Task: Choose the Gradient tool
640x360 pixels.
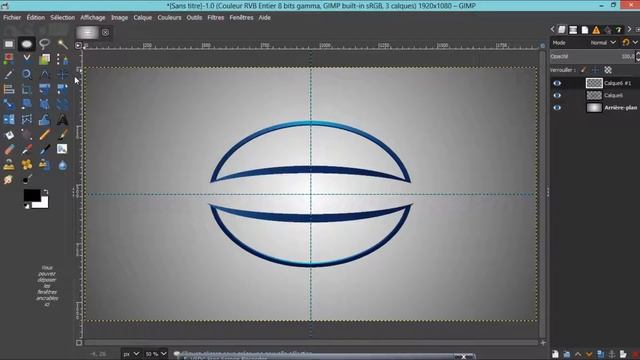Action: coord(27,135)
